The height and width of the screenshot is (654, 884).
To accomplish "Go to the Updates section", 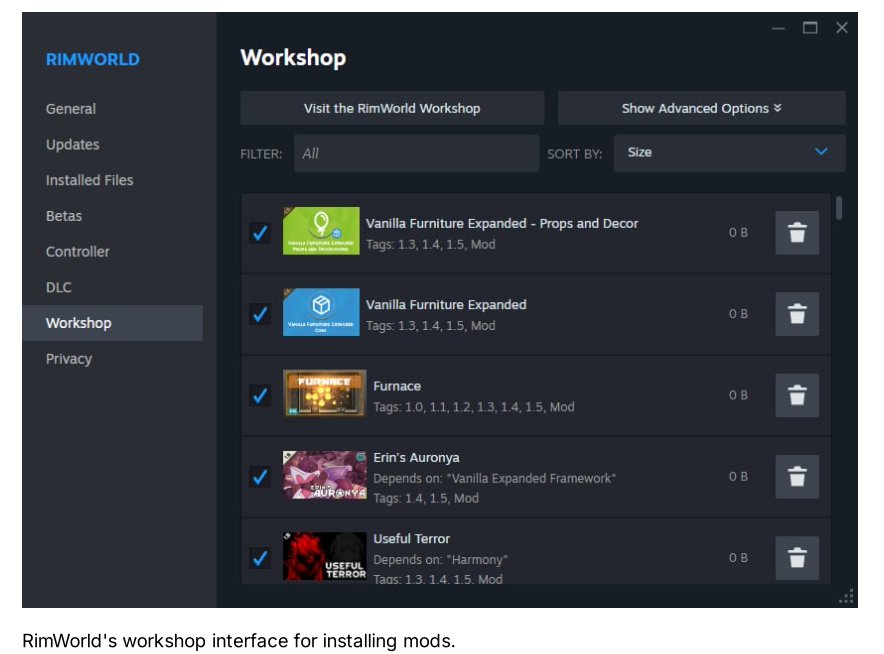I will click(73, 144).
